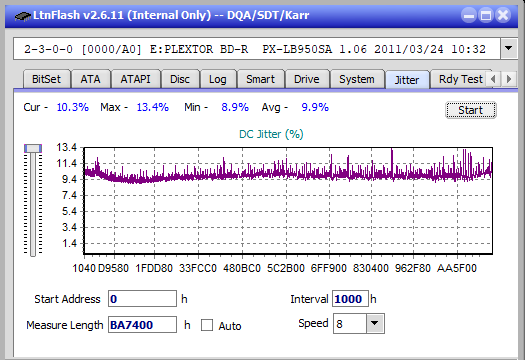Click the Start Address input field
525x360 pixels.
tap(142, 299)
